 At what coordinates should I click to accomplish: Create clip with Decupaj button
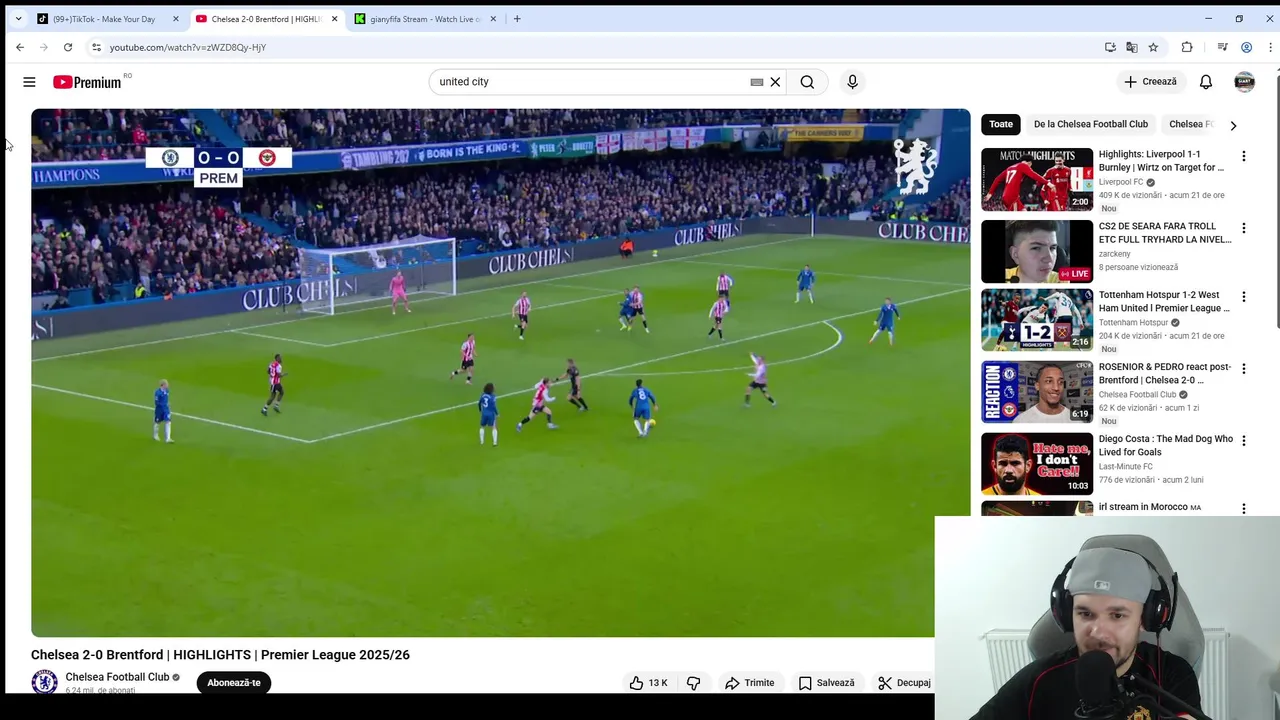[x=905, y=683]
